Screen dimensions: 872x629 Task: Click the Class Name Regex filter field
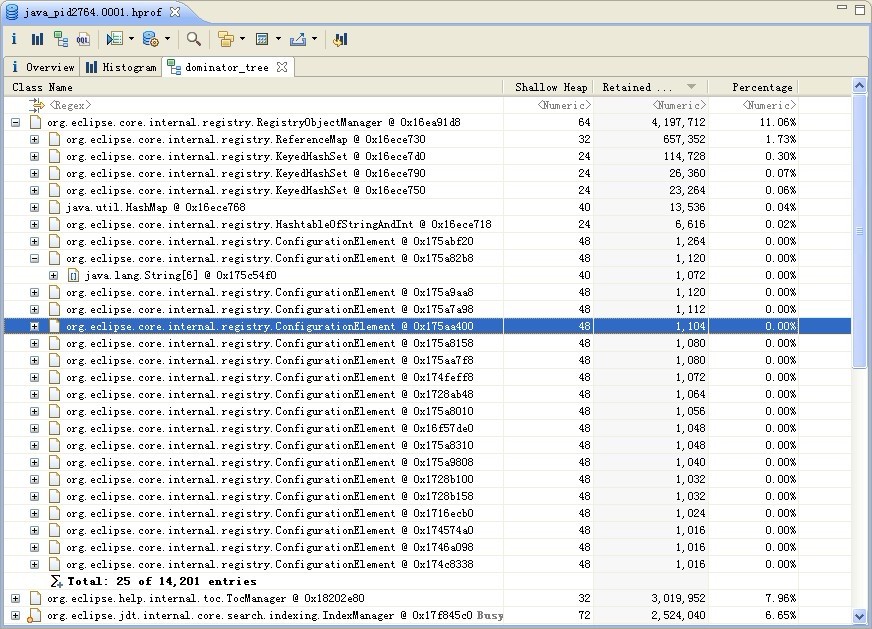(x=70, y=105)
